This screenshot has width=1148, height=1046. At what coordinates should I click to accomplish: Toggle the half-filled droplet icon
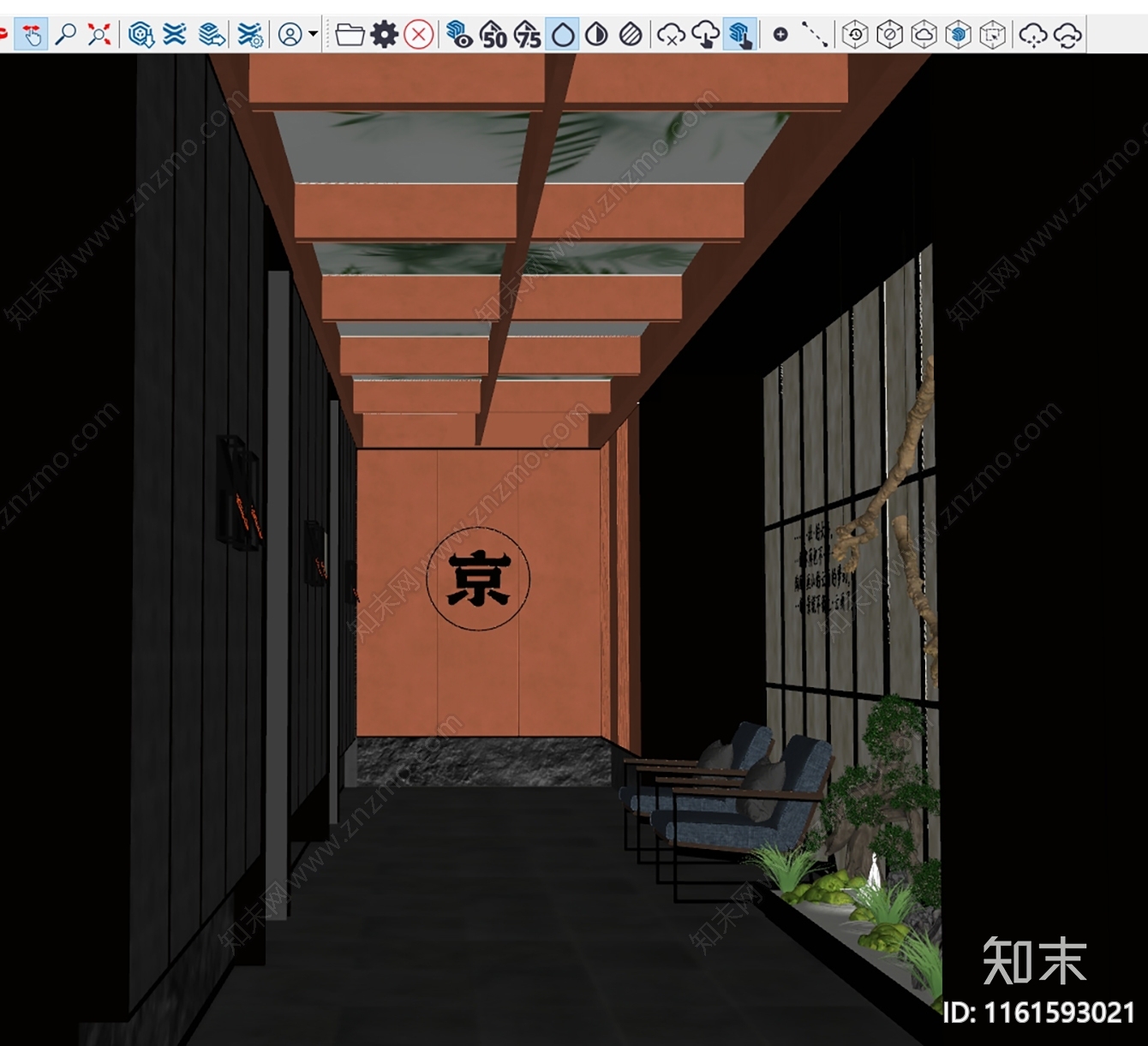[596, 34]
